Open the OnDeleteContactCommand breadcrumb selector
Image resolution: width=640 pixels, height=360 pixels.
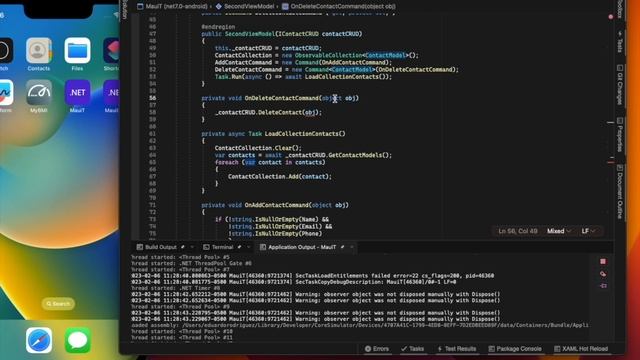(x=338, y=6)
